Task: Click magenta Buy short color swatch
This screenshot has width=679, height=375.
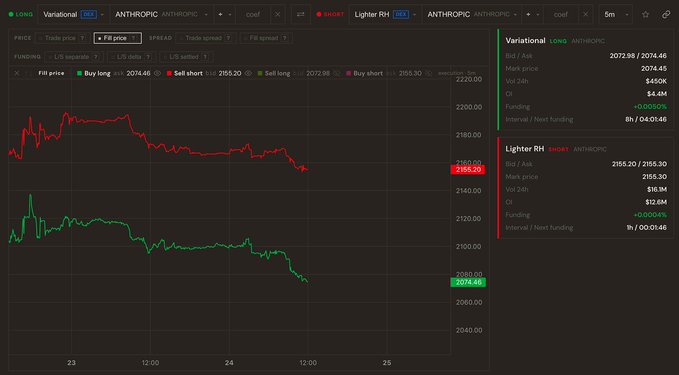Action: click(x=349, y=73)
